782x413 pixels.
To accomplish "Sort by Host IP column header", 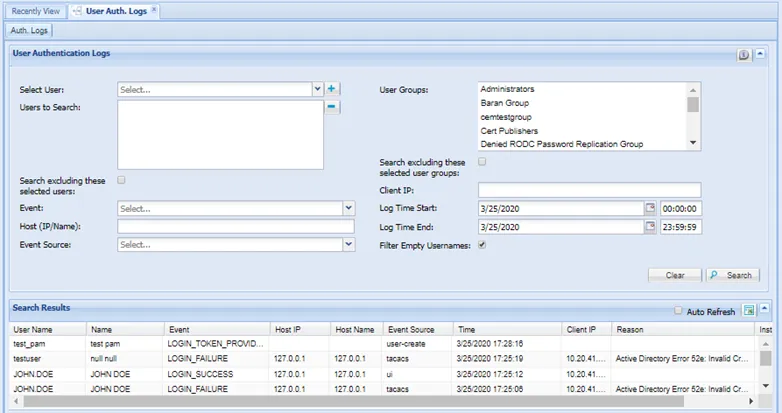I will [x=300, y=329].
